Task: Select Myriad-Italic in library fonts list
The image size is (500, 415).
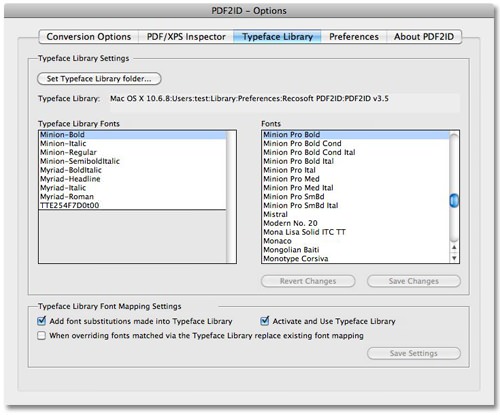Action: 132,188
